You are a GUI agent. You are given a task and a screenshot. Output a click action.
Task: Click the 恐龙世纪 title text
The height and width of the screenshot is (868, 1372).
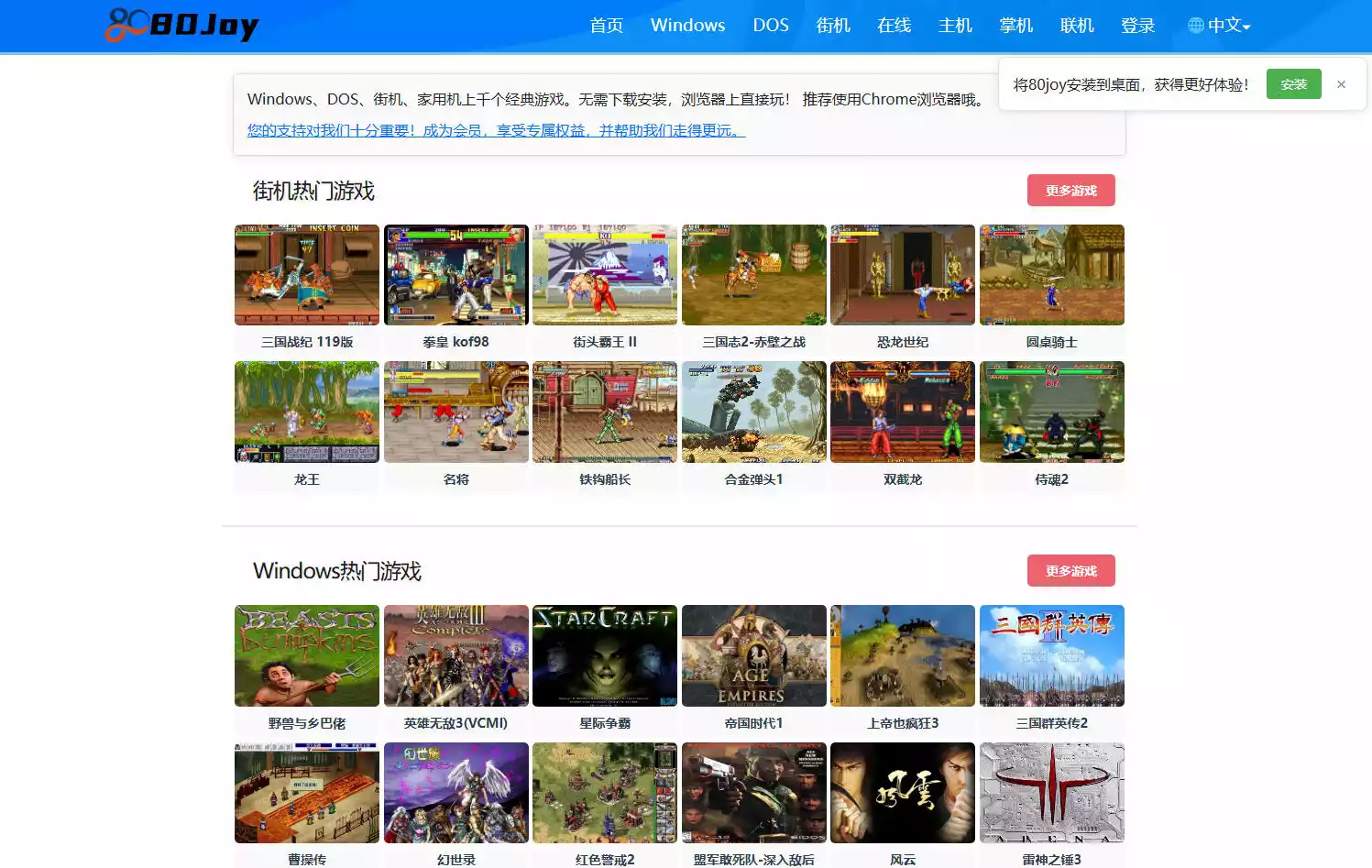[903, 342]
